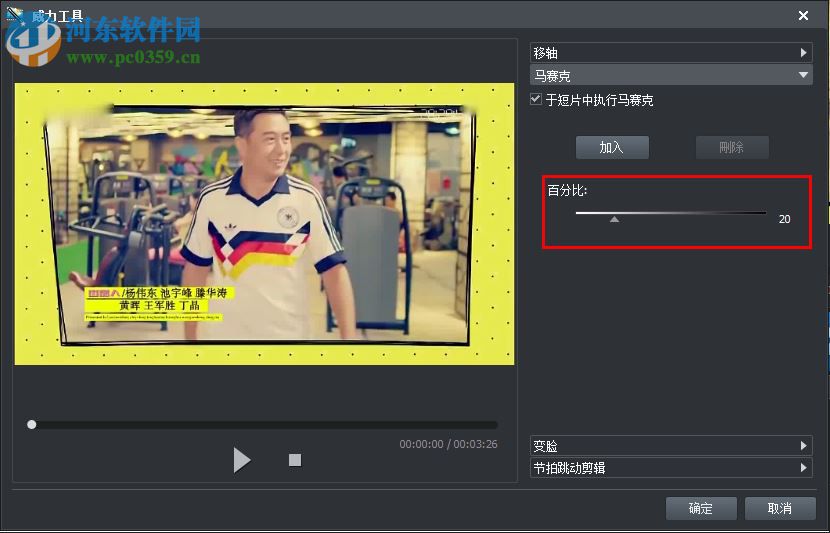The image size is (830, 533).
Task: Open the 移轴 tool section
Action: (x=671, y=52)
